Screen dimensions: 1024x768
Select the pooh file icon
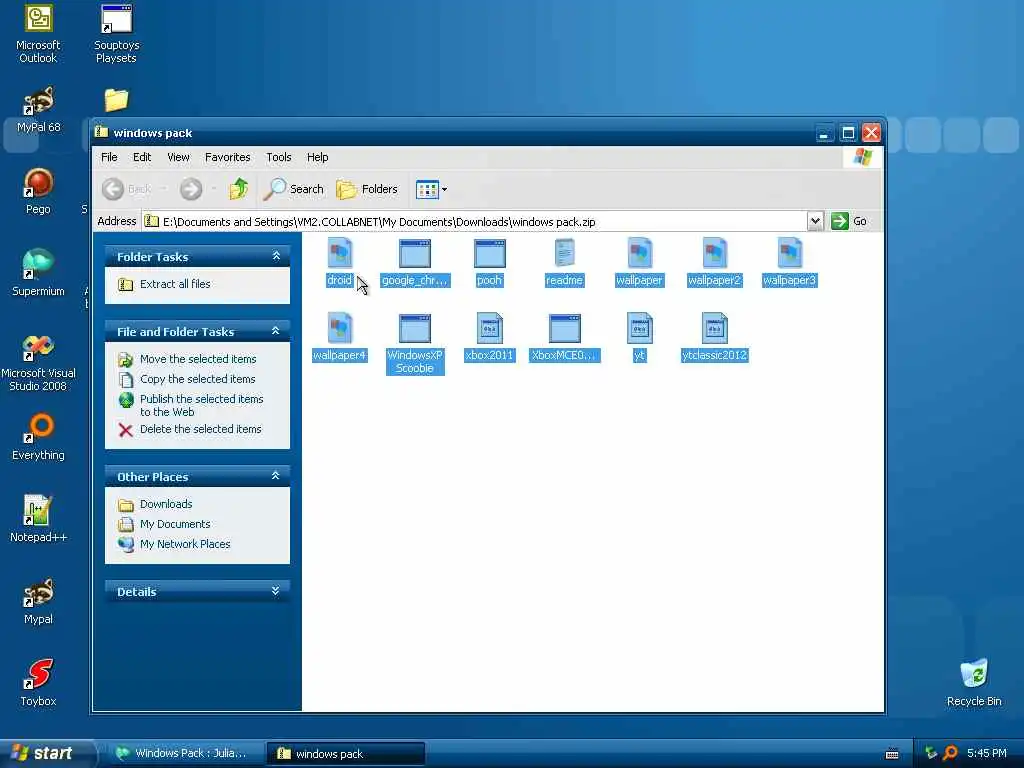point(490,254)
